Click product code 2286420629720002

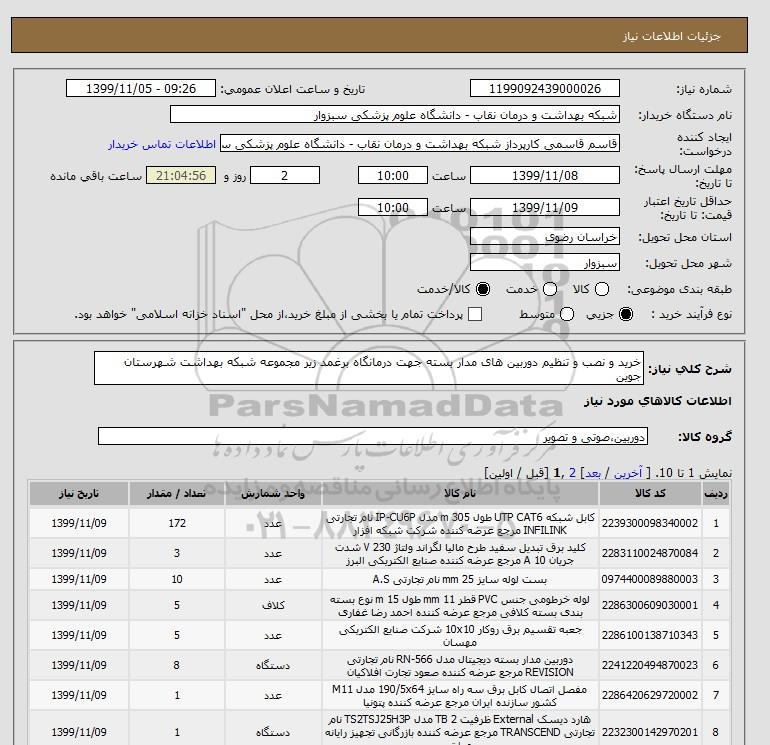pyautogui.click(x=650, y=695)
